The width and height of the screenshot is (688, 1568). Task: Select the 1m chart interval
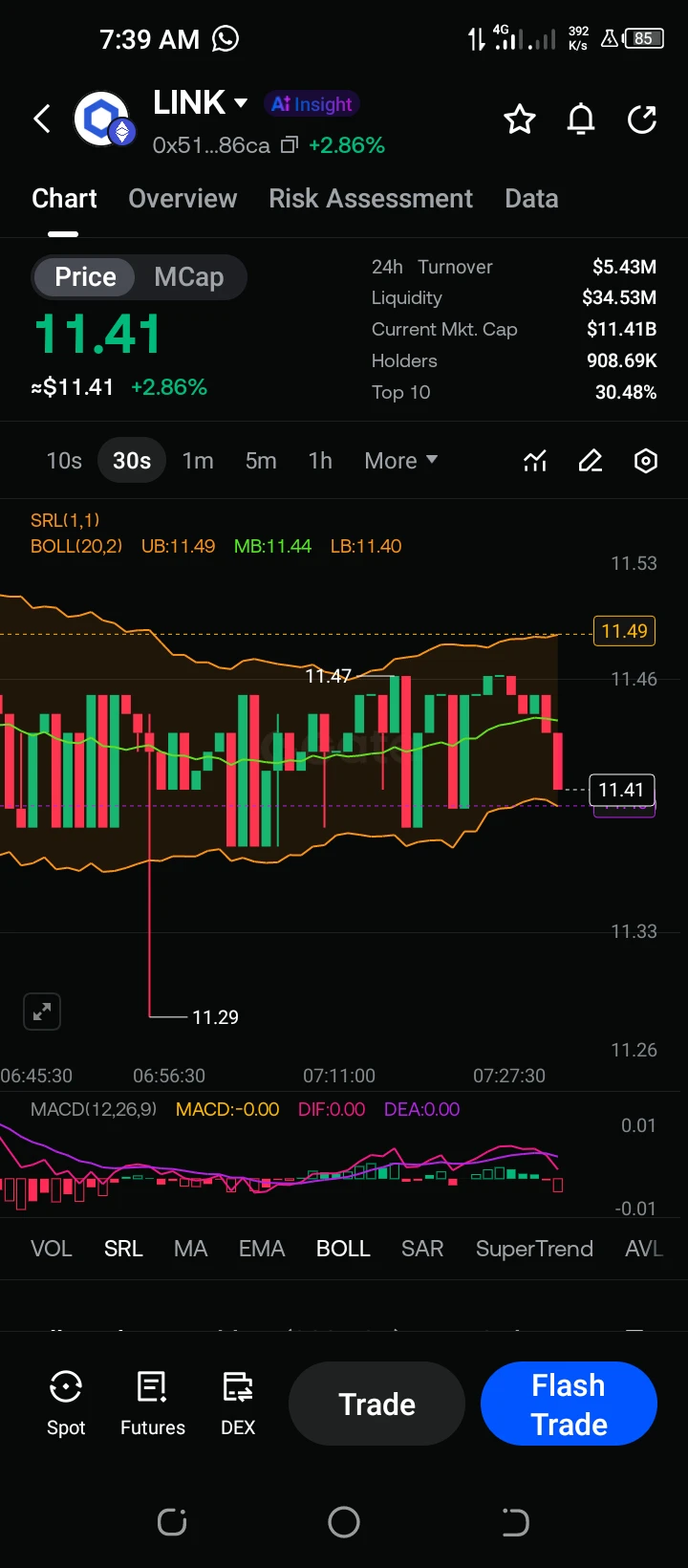coord(198,461)
